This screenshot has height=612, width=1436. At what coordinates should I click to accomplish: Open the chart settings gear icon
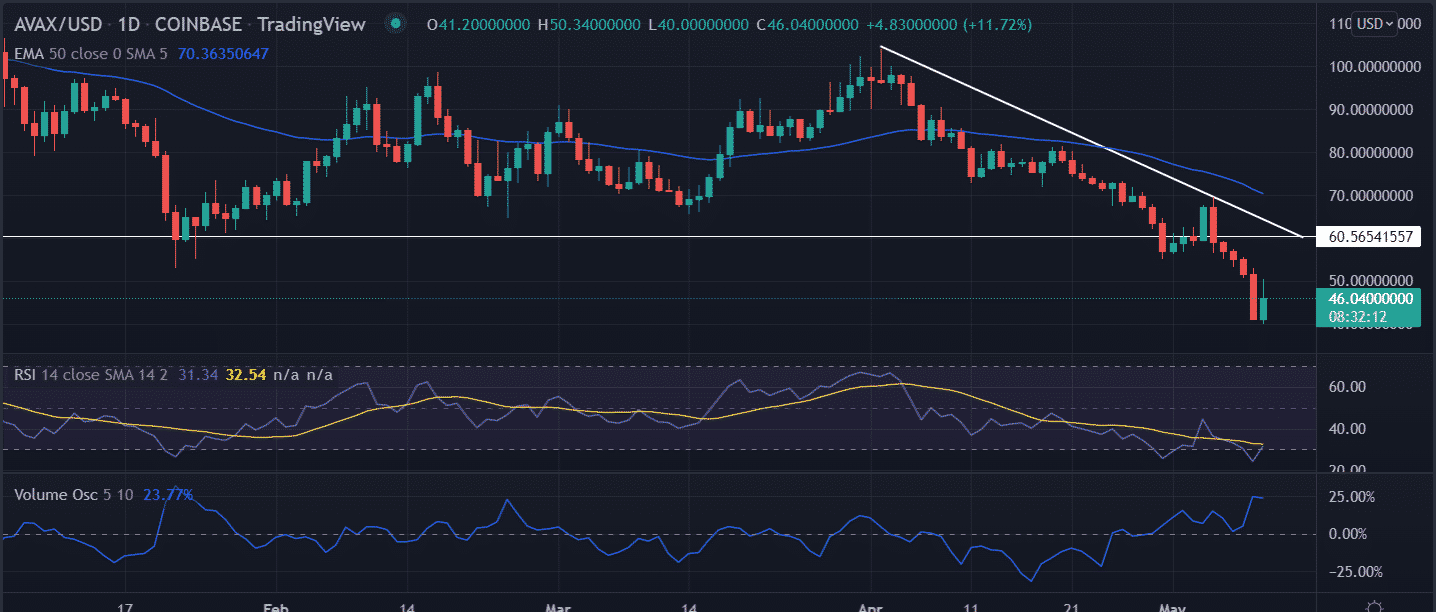tap(1374, 605)
